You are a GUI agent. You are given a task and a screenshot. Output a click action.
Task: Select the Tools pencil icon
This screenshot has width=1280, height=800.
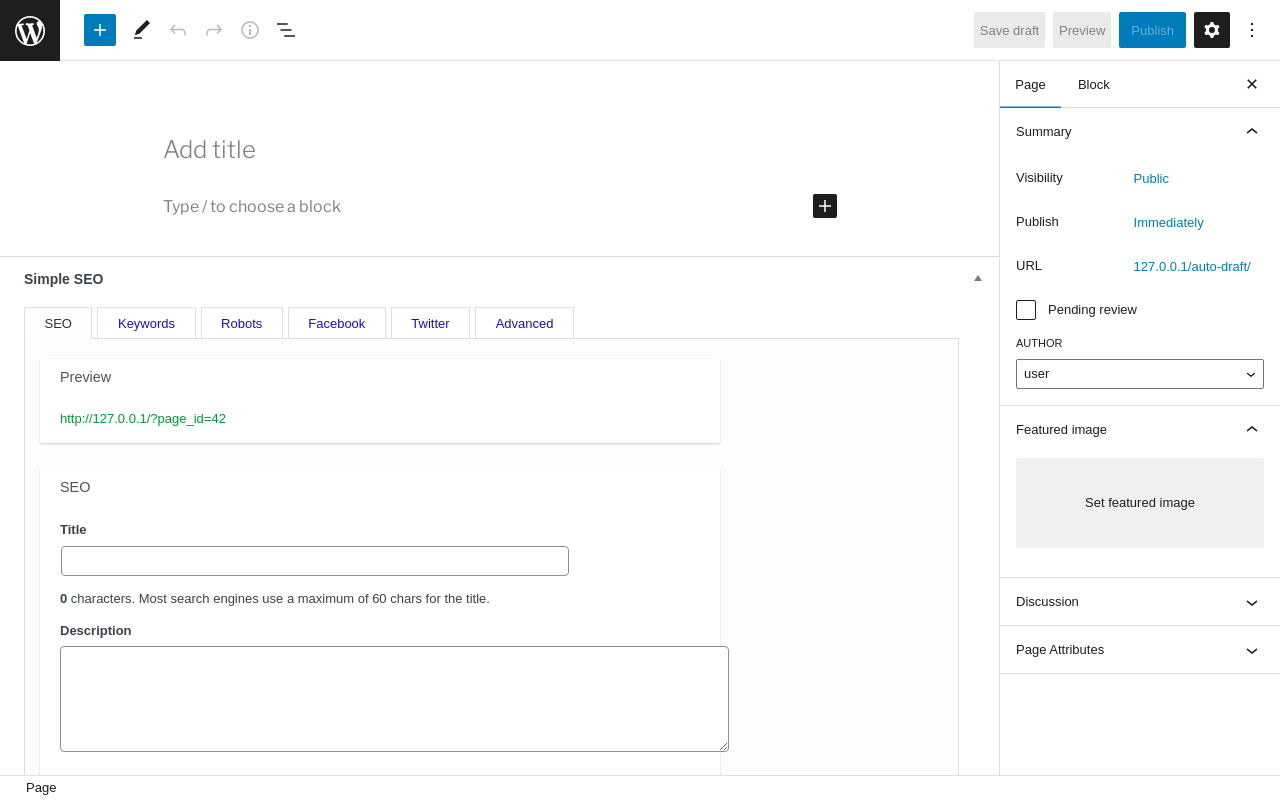(142, 30)
